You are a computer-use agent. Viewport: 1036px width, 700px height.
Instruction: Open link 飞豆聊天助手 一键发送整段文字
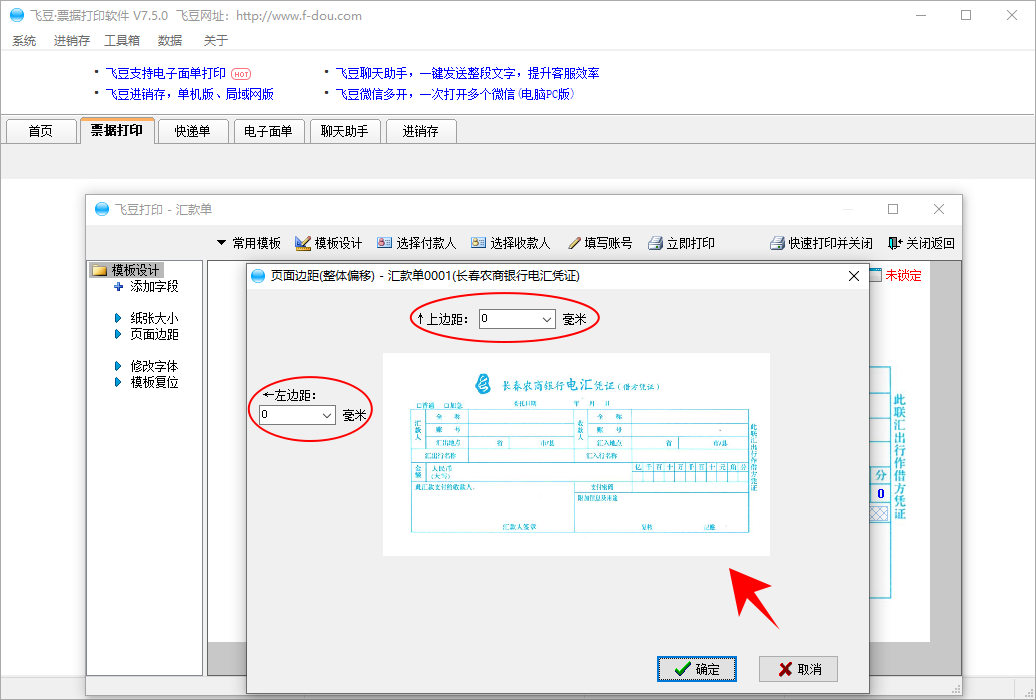pos(467,73)
